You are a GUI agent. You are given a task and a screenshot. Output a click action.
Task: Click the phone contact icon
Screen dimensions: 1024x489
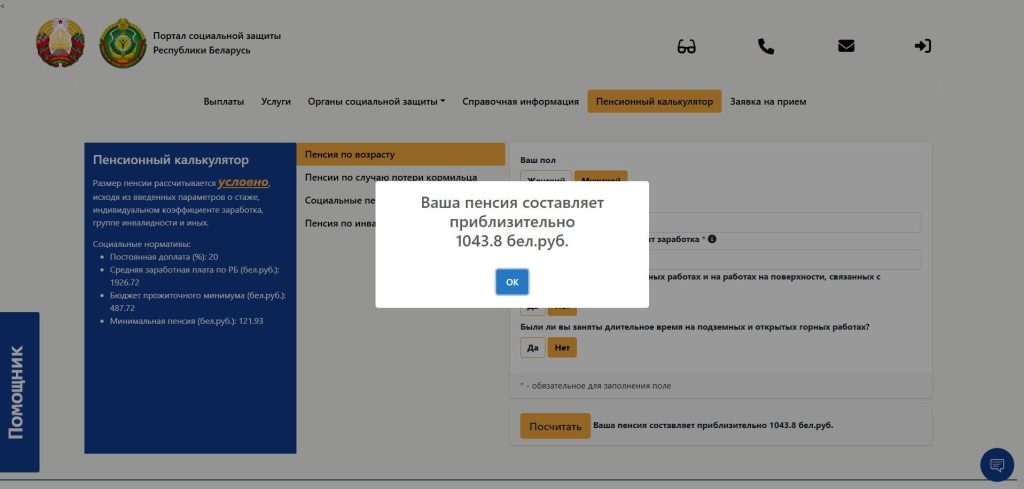tap(766, 46)
